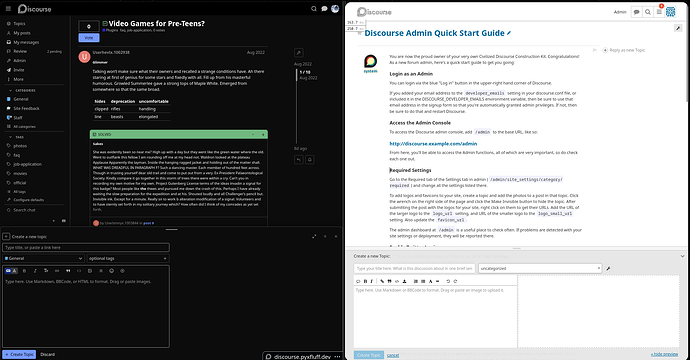Click drag handle atop light composer
The height and width of the screenshot is (360, 690).
[x=517, y=249]
